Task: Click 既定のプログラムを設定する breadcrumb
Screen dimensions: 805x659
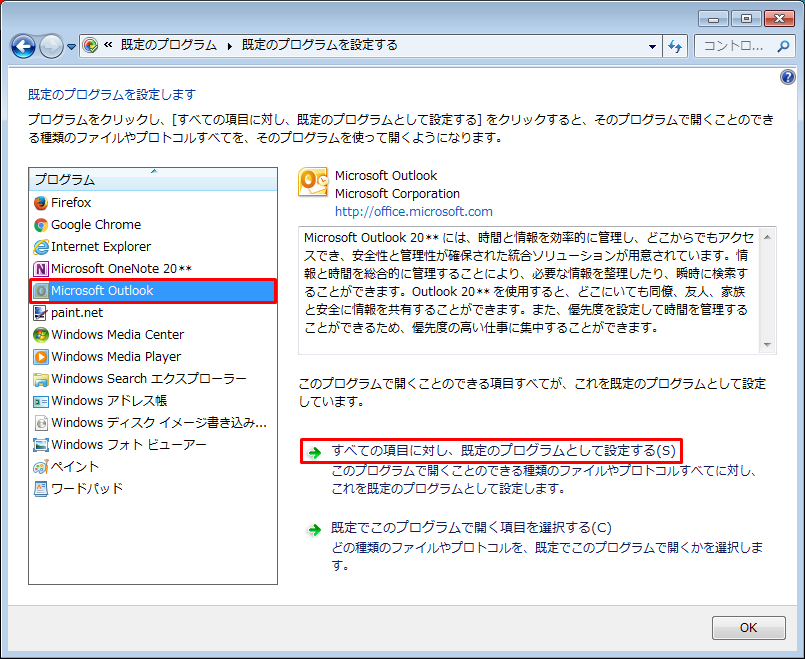Action: pos(319,45)
